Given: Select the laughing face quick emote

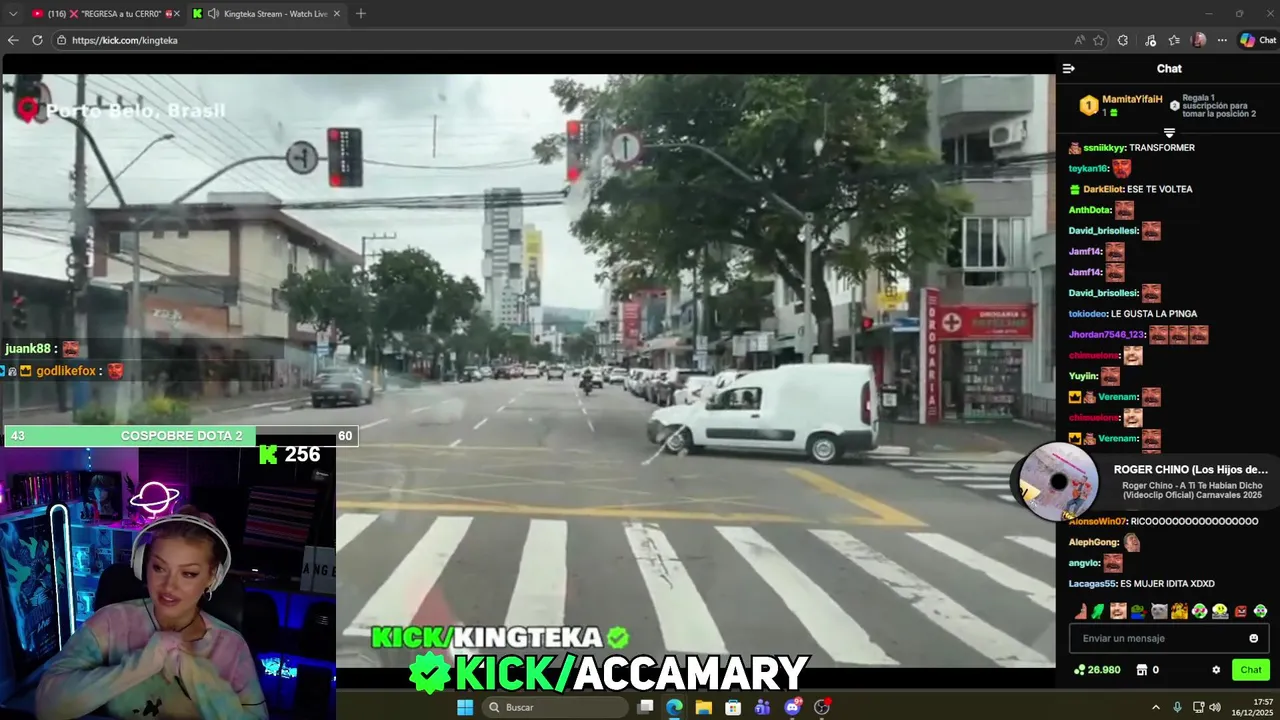Looking at the screenshot, I should coord(1118,611).
